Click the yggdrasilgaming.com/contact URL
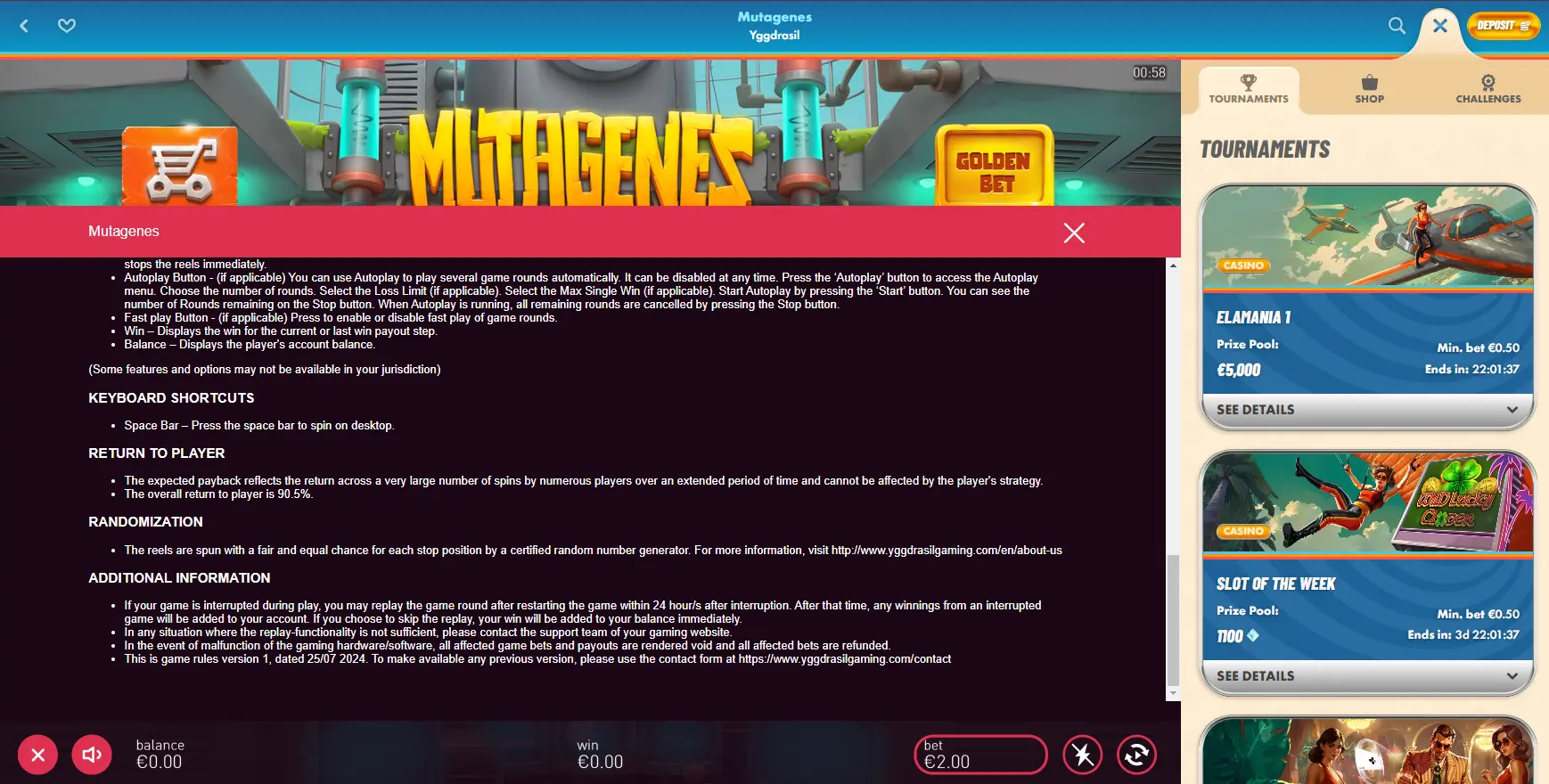The height and width of the screenshot is (784, 1549). 845,659
